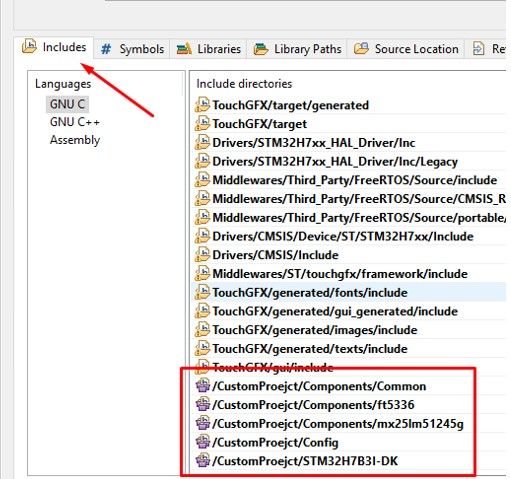Viewport: 511px width, 479px height.
Task: Select Assembly language
Action: 75,140
